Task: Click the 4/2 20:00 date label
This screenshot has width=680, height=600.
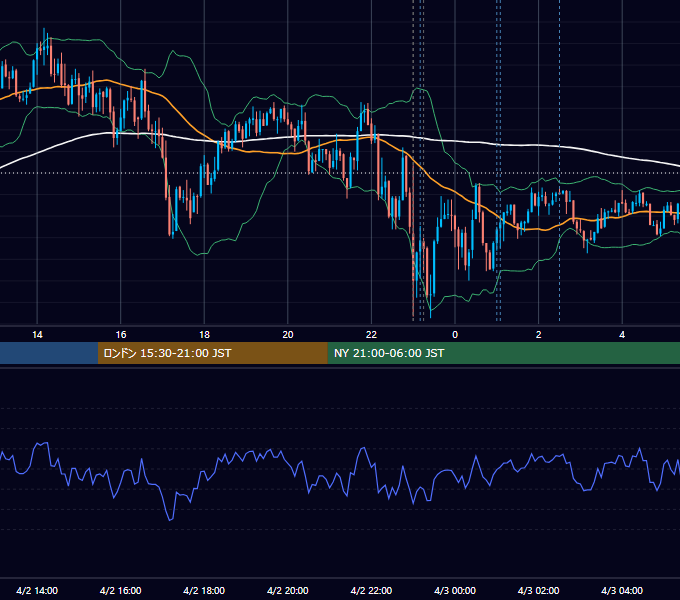Action: [288, 590]
